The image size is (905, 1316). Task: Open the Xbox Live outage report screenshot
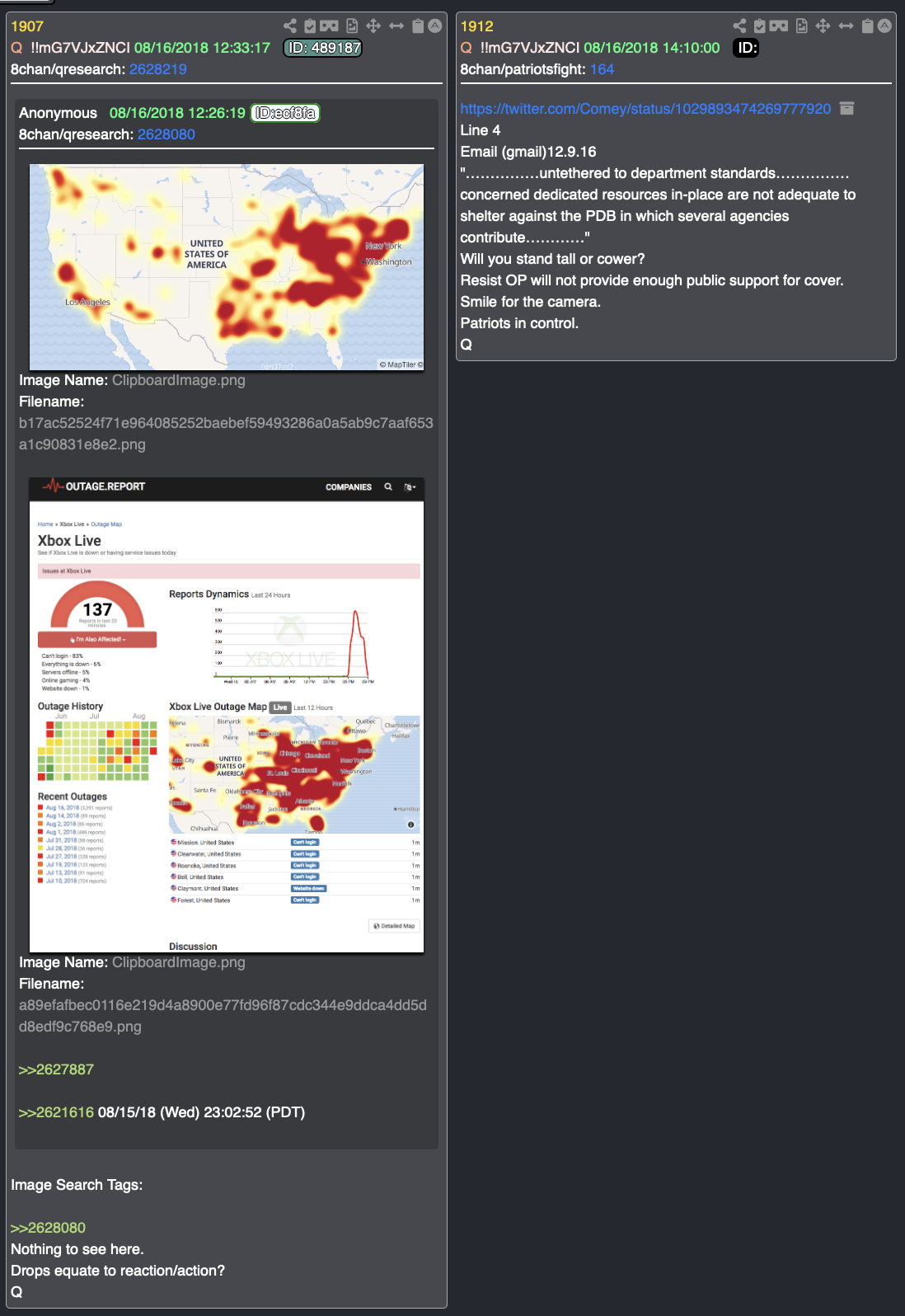[x=227, y=715]
